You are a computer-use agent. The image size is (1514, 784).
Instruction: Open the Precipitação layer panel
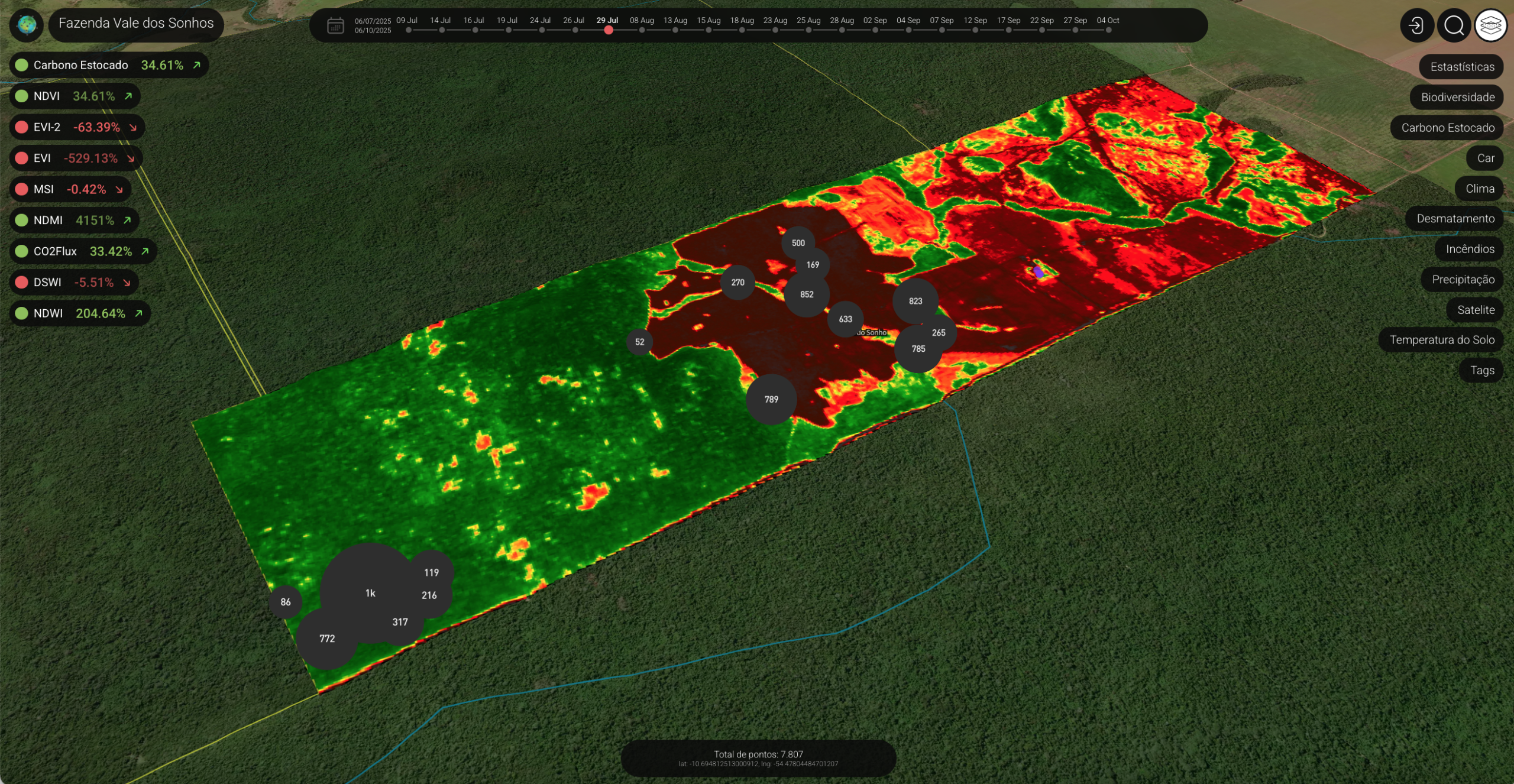tap(1463, 279)
